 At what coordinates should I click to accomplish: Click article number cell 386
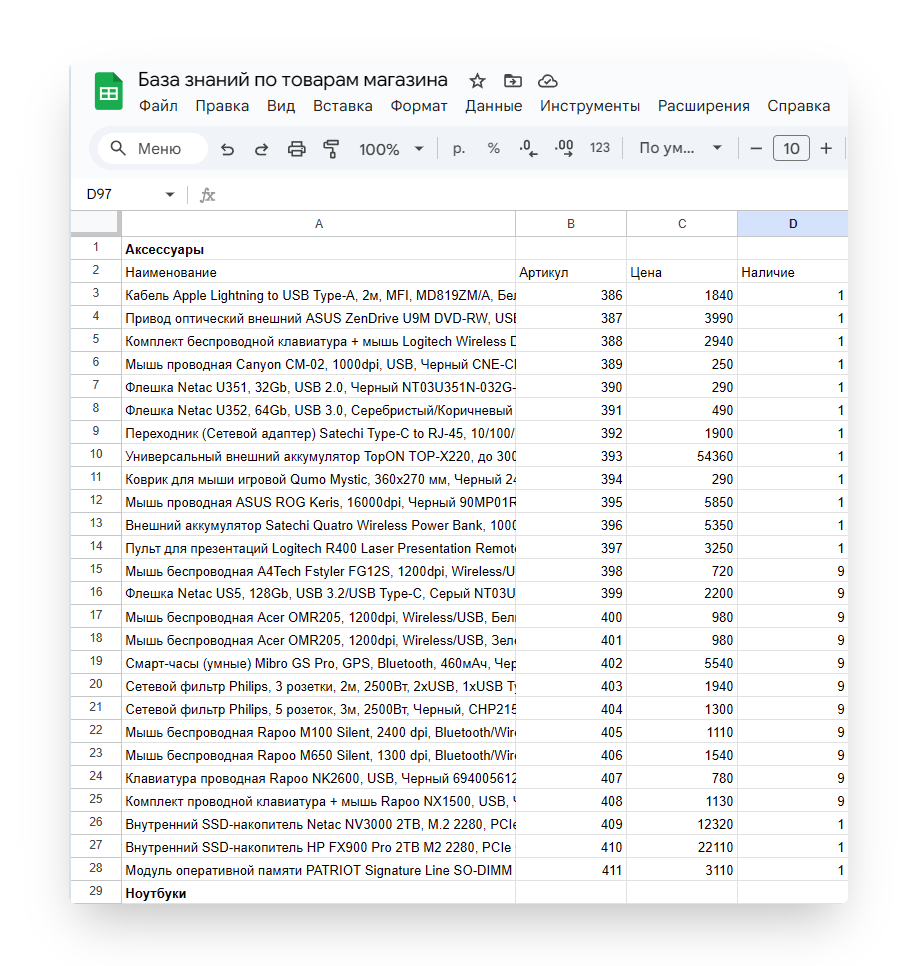coord(571,295)
